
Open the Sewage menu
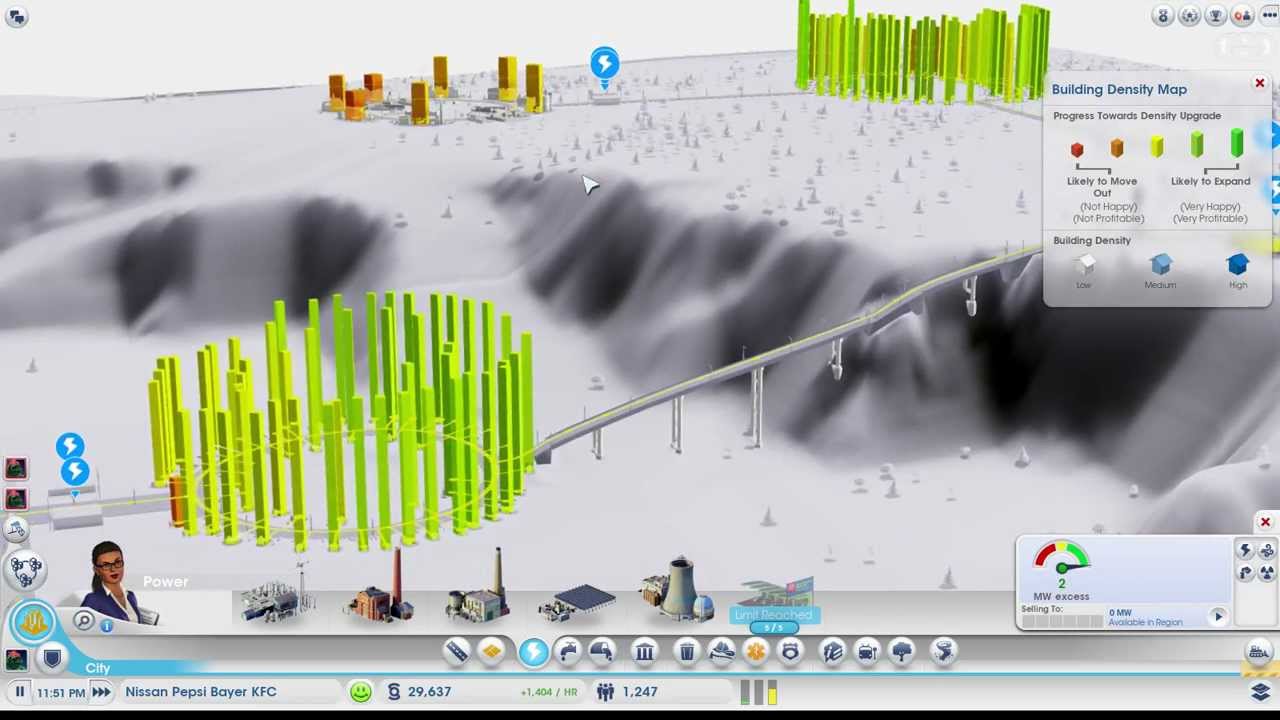(x=602, y=652)
